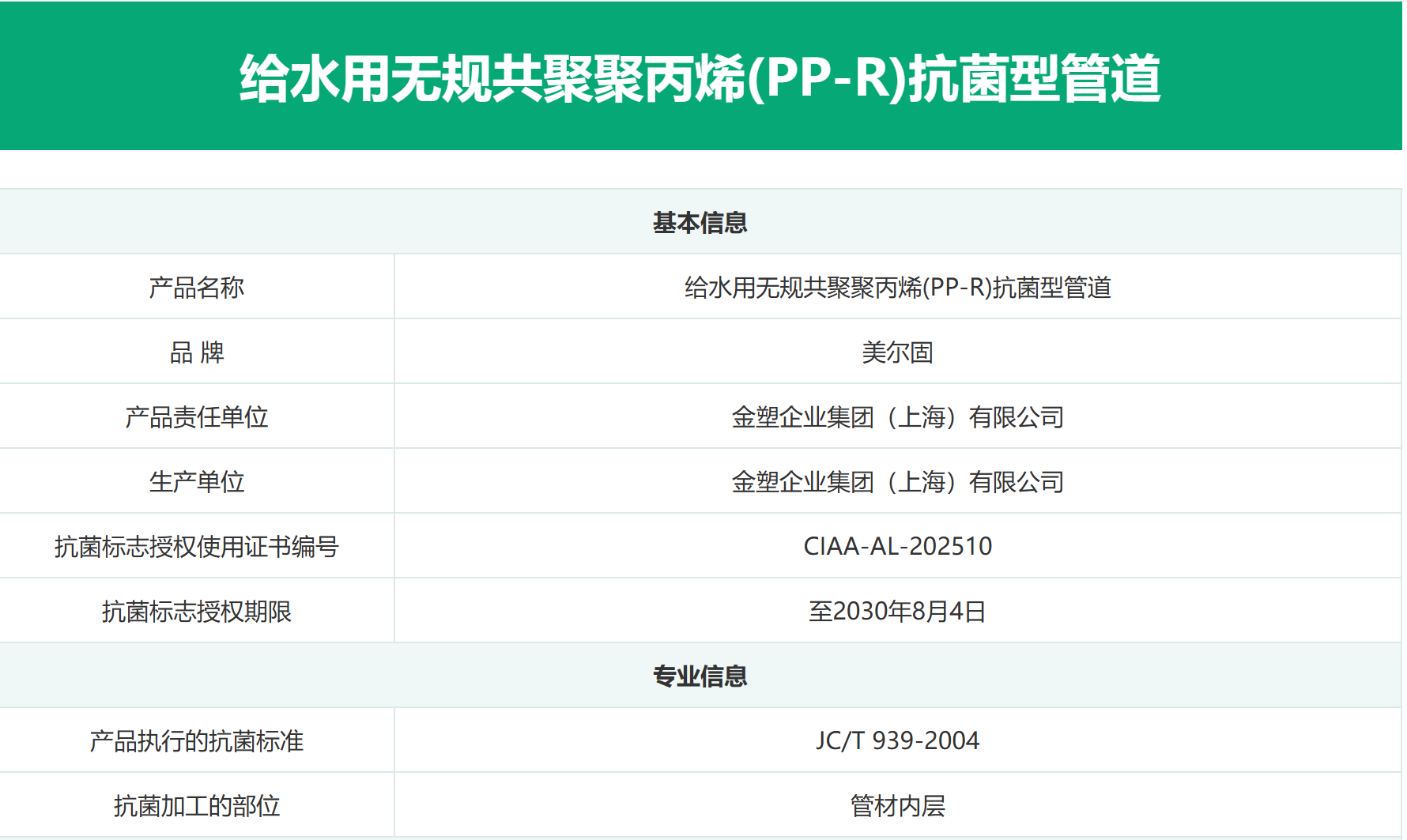Click the 专业信息 section header
Viewport: 1407px width, 840px height.
click(x=700, y=676)
